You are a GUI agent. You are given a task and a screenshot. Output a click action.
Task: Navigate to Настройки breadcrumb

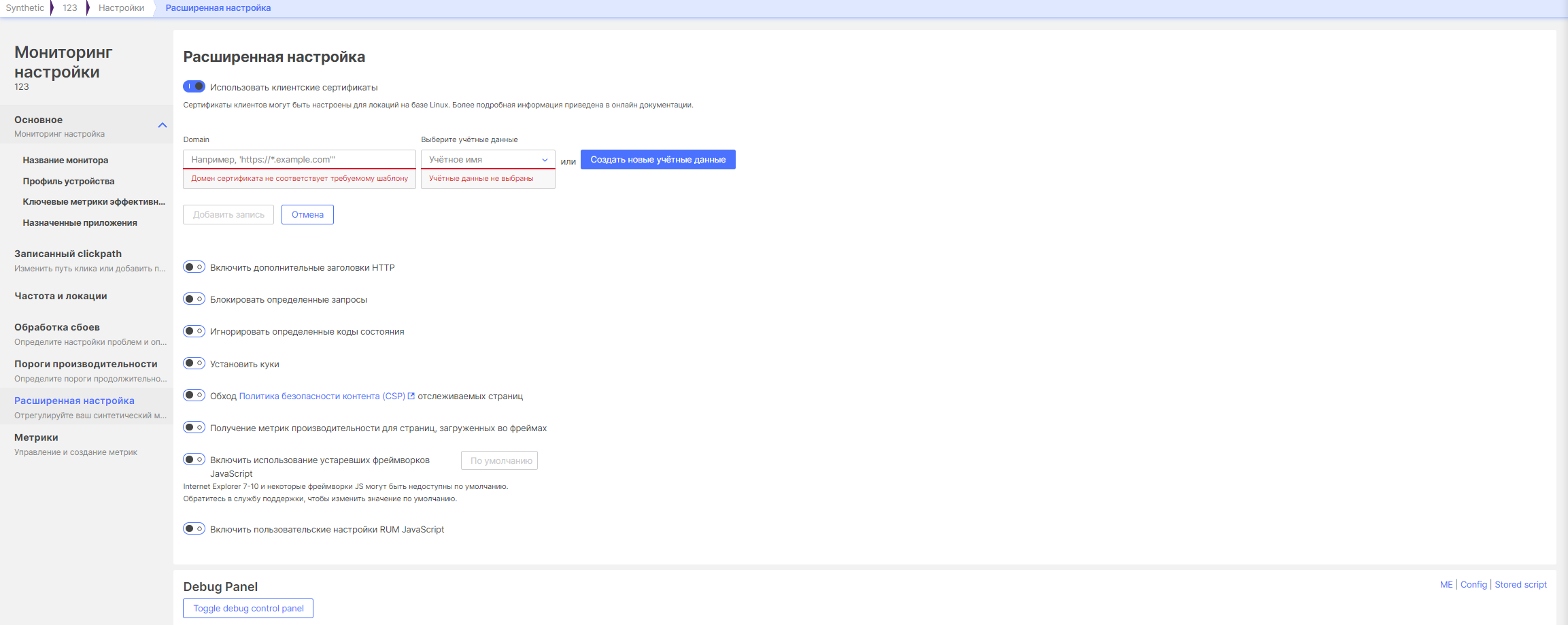pyautogui.click(x=121, y=8)
